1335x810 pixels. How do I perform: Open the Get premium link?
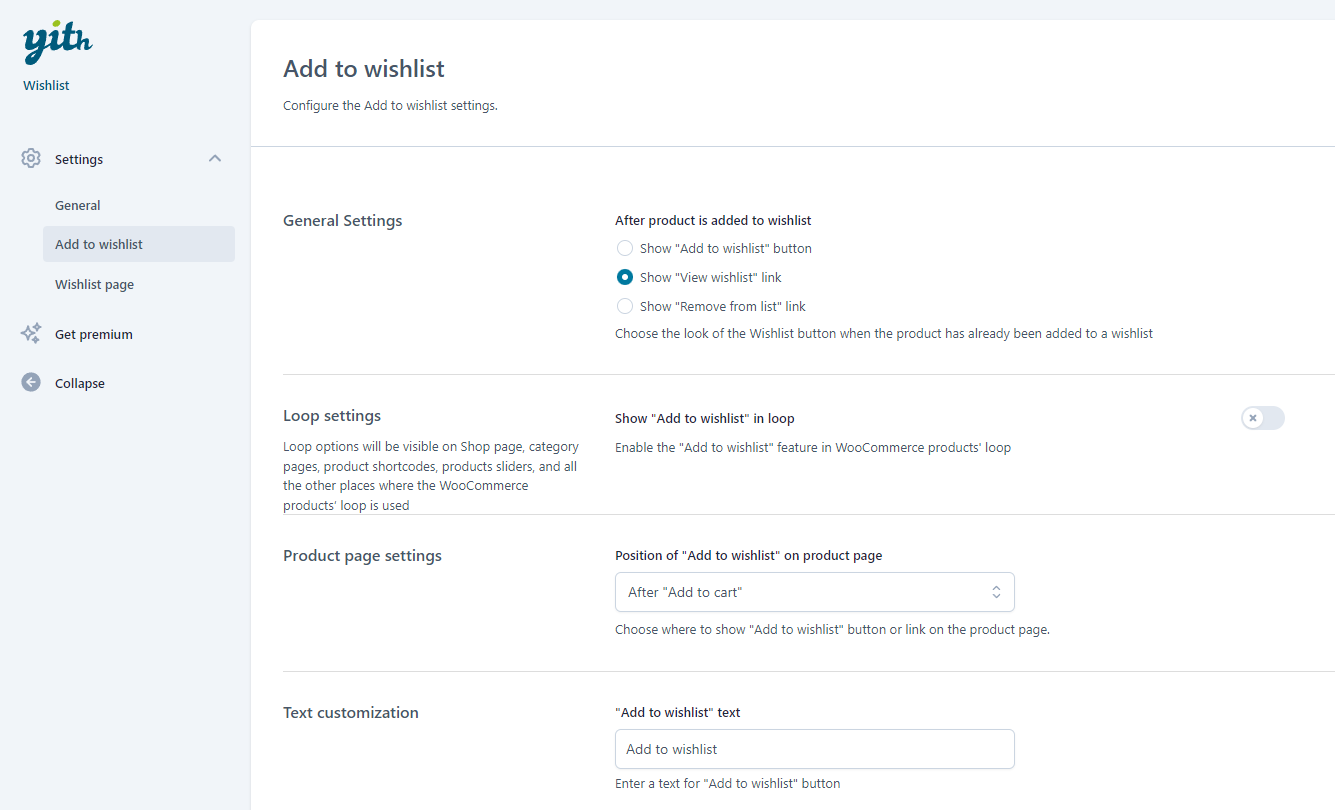94,334
